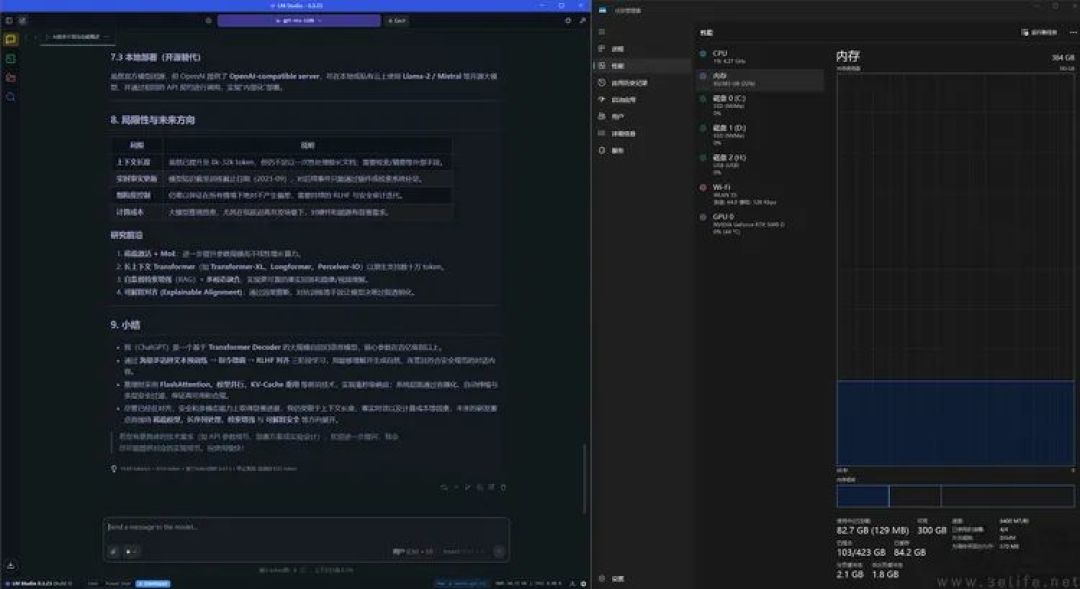Click the Run new task button in Task Manager

click(1039, 32)
